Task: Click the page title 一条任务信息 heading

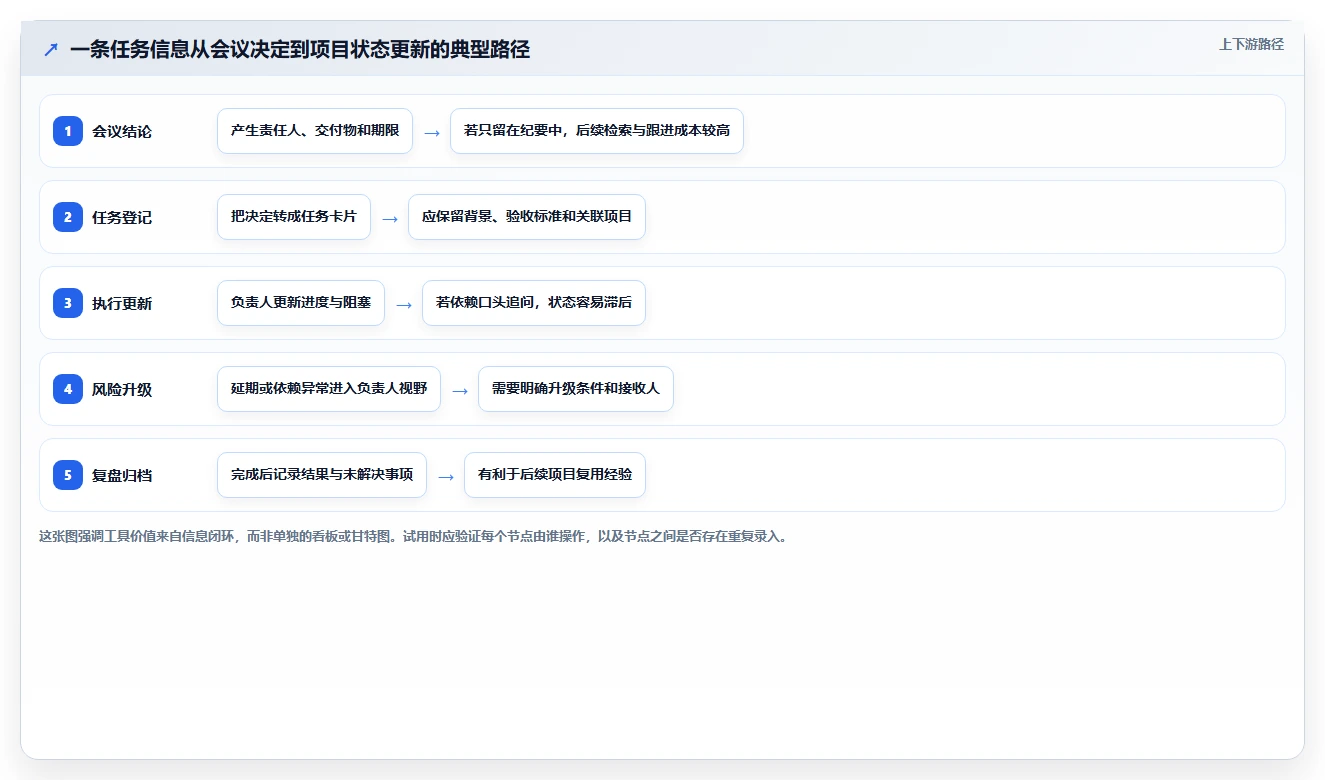Action: tap(300, 49)
